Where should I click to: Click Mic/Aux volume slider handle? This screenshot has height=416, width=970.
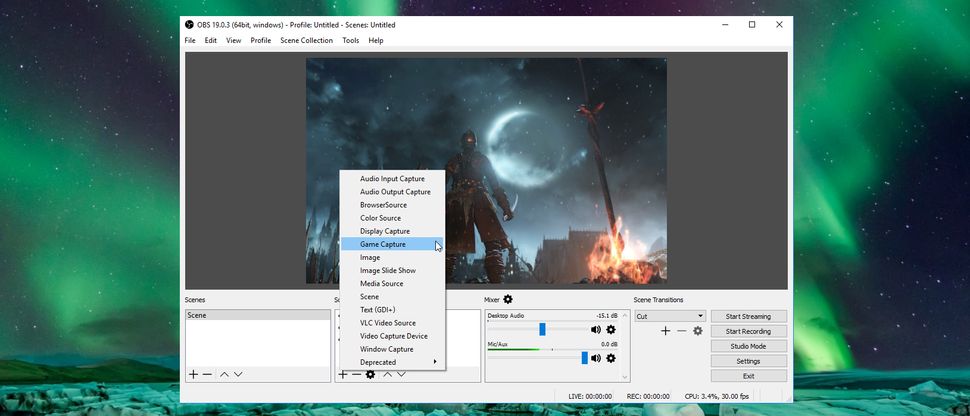click(x=585, y=358)
